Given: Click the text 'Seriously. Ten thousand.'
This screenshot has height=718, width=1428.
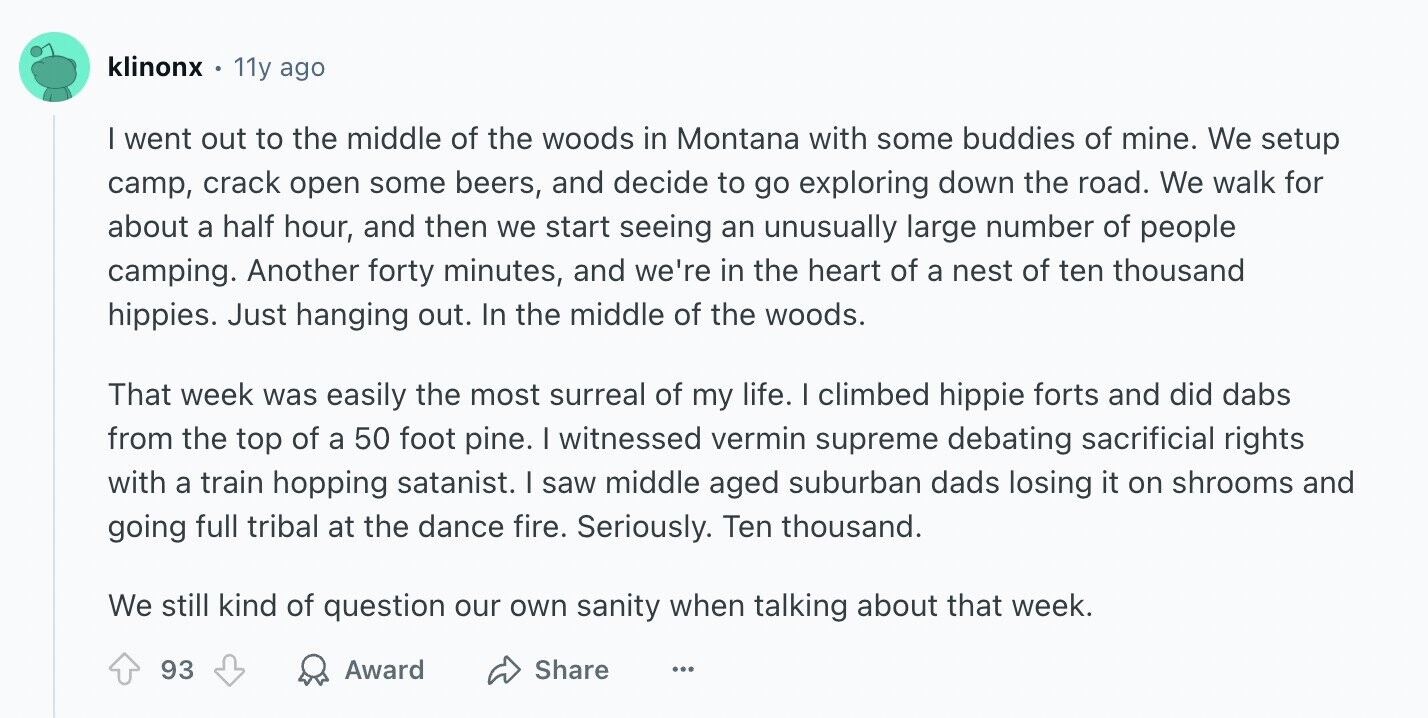Looking at the screenshot, I should (748, 527).
